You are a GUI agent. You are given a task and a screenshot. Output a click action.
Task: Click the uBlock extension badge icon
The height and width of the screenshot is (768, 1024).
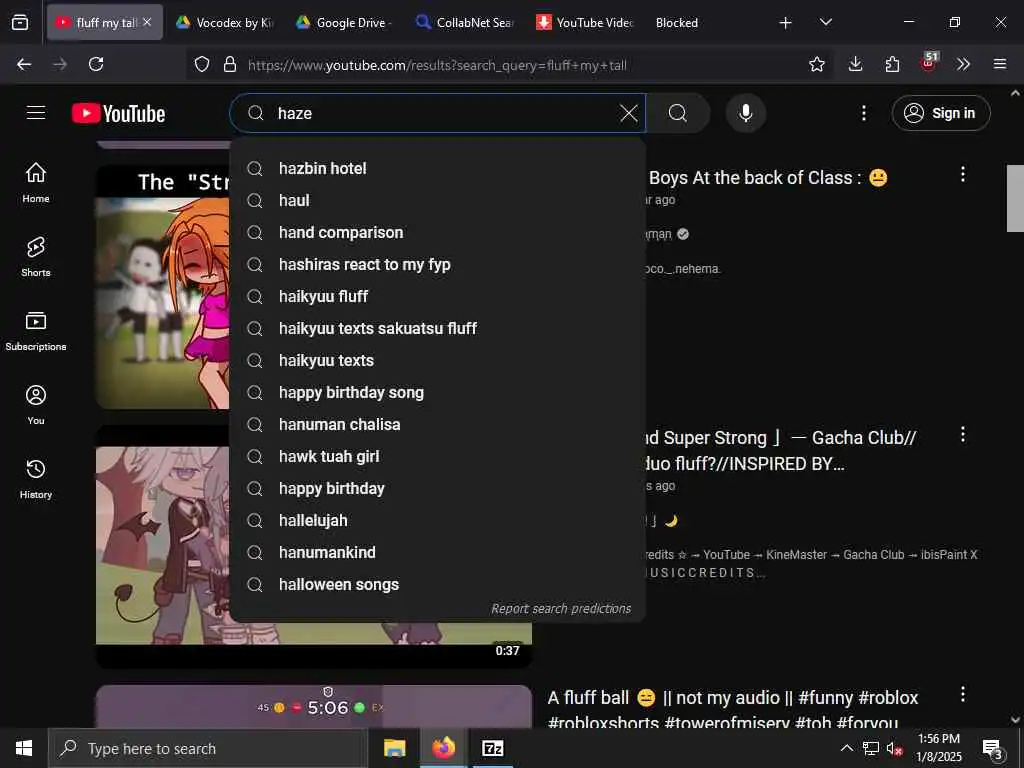coord(928,63)
